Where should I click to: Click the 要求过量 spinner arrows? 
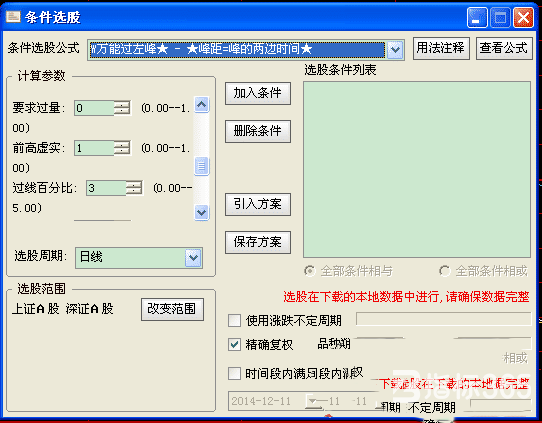click(x=122, y=108)
